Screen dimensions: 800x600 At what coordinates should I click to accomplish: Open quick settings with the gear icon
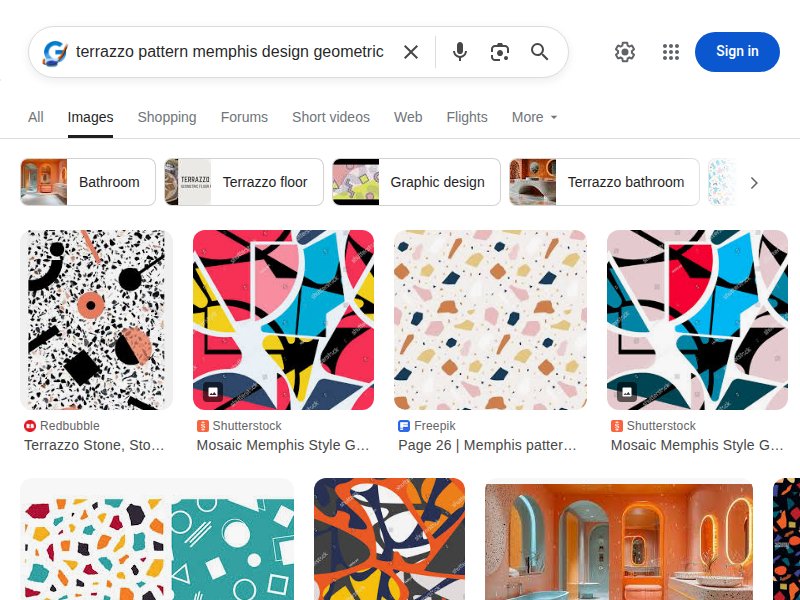[x=625, y=52]
